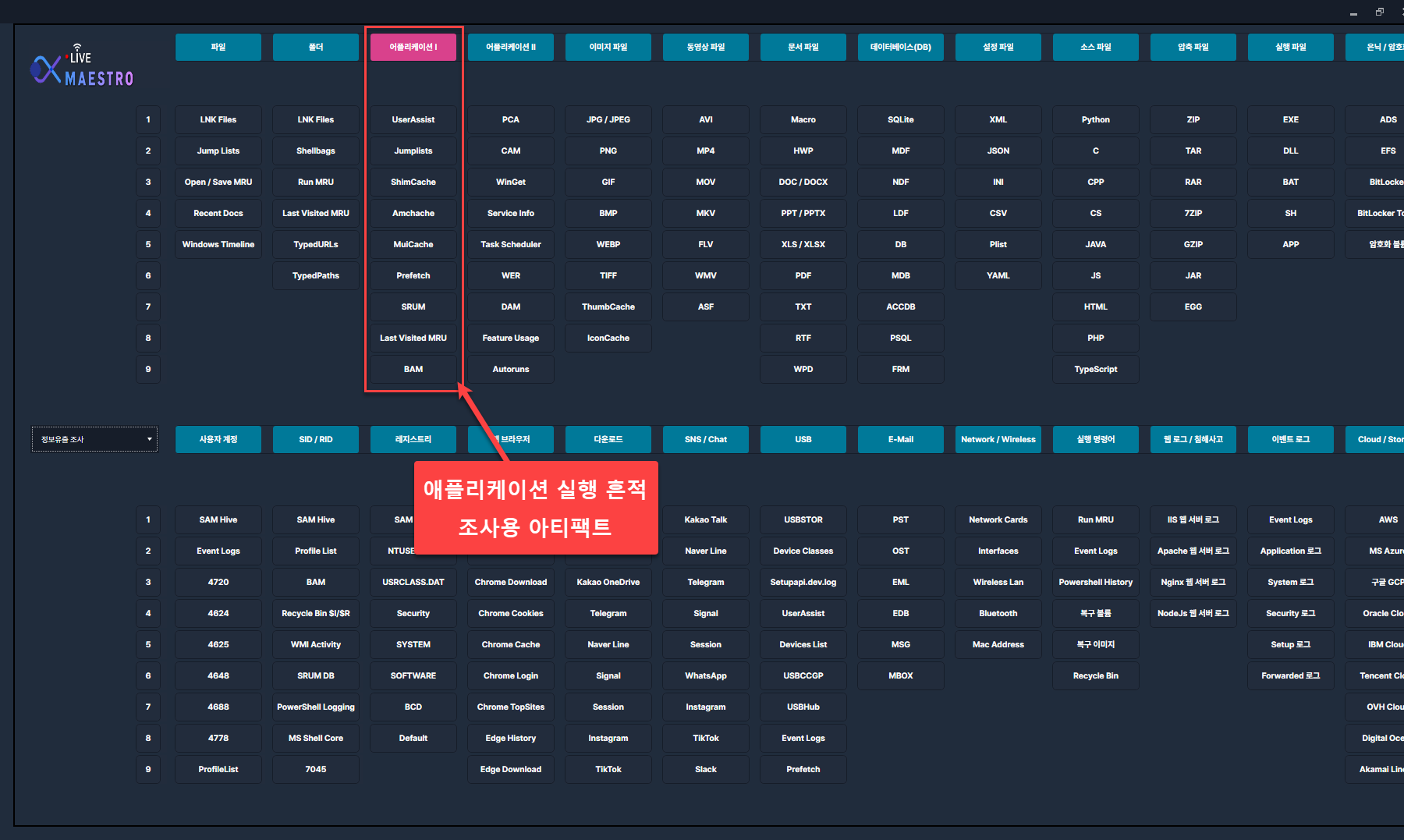Viewport: 1404px width, 840px height.
Task: Click the TypeScript source file button
Action: 1095,369
